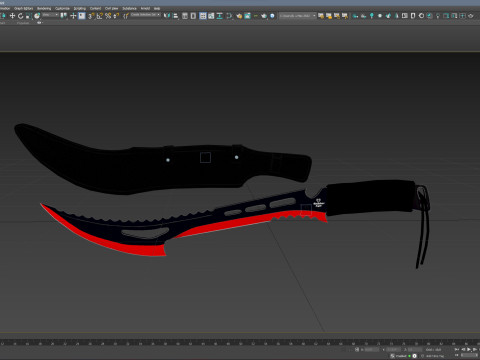Open the Schematic View
The width and height of the screenshot is (480, 360).
pyautogui.click(x=220, y=16)
